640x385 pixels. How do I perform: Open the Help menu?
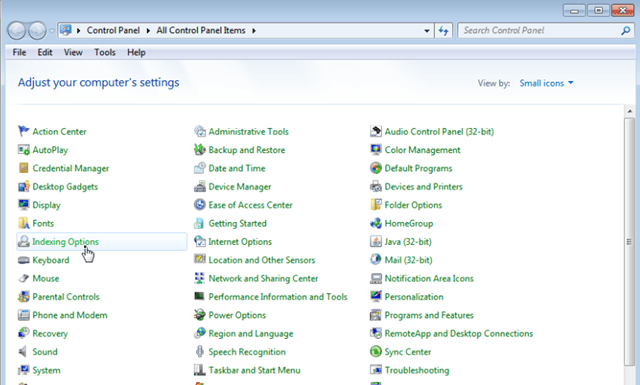click(136, 52)
